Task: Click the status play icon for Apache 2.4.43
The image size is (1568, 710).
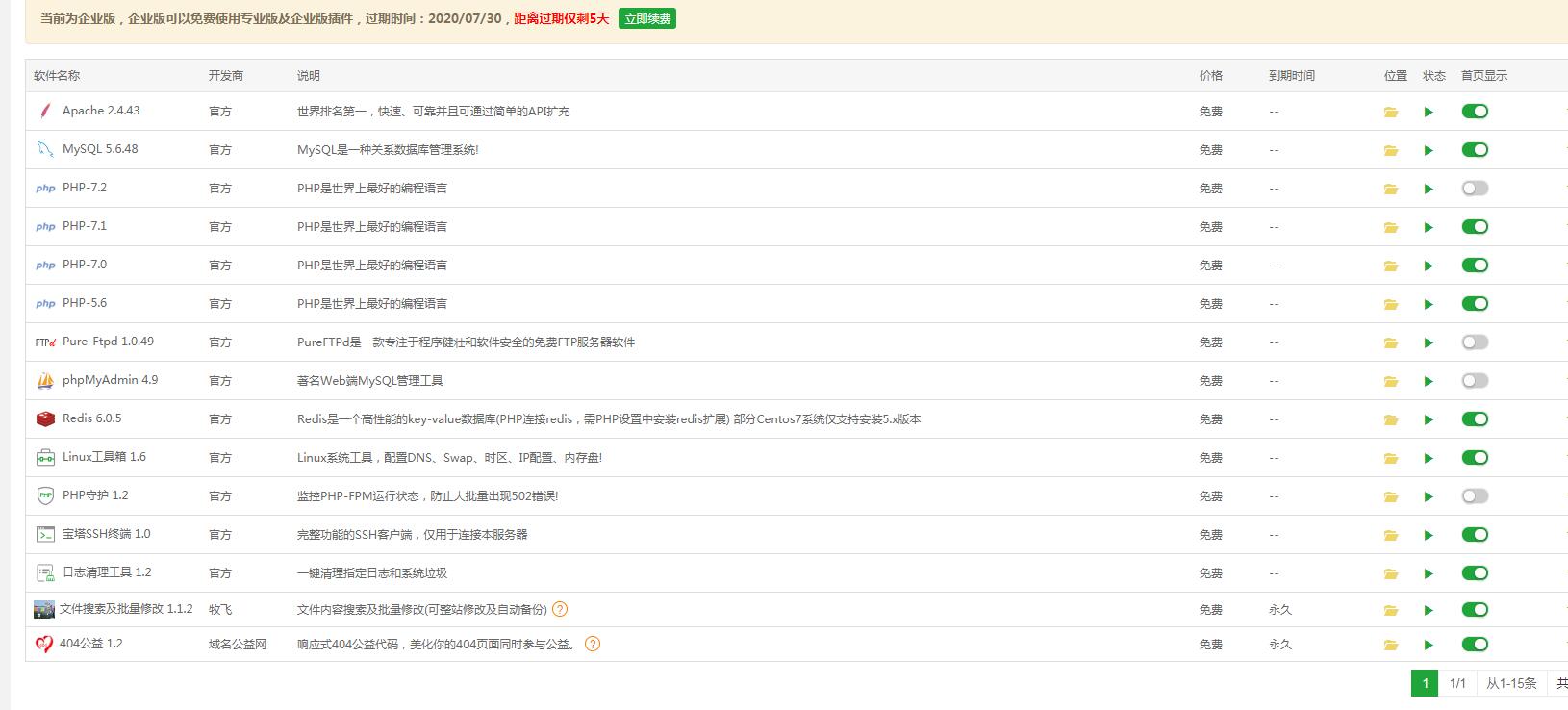Action: [1429, 112]
